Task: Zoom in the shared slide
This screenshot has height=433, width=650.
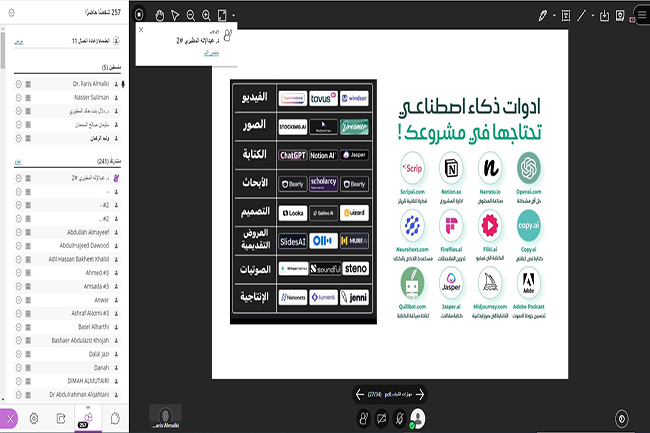Action: pyautogui.click(x=206, y=15)
